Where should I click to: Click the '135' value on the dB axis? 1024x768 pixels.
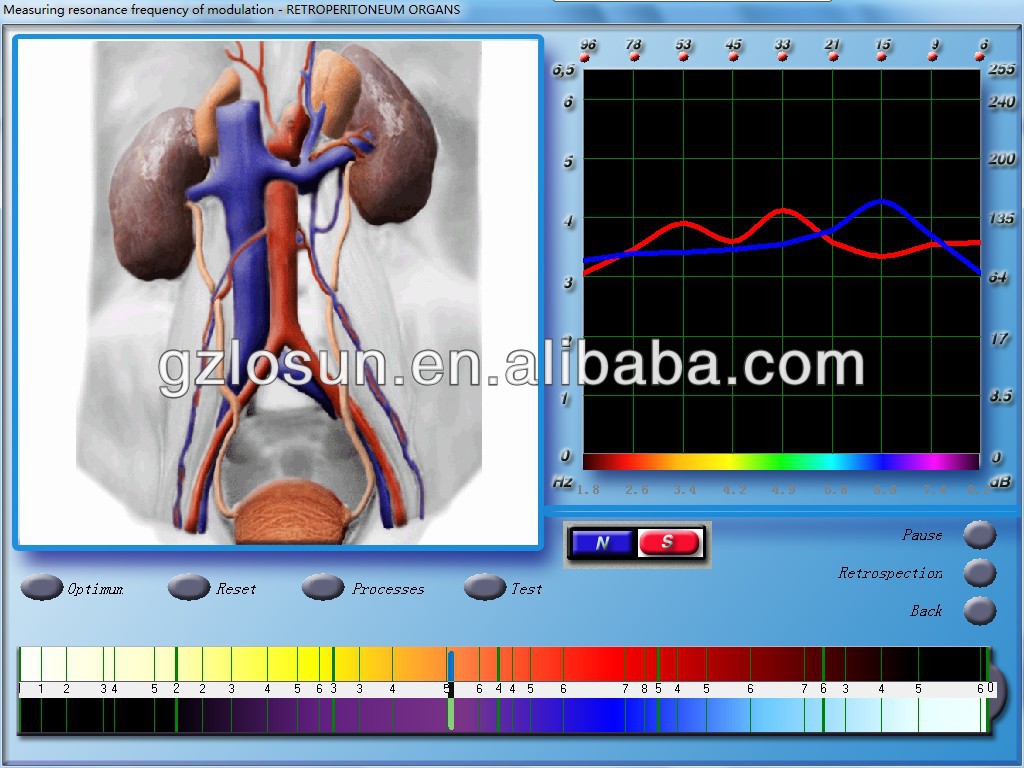click(x=1001, y=218)
